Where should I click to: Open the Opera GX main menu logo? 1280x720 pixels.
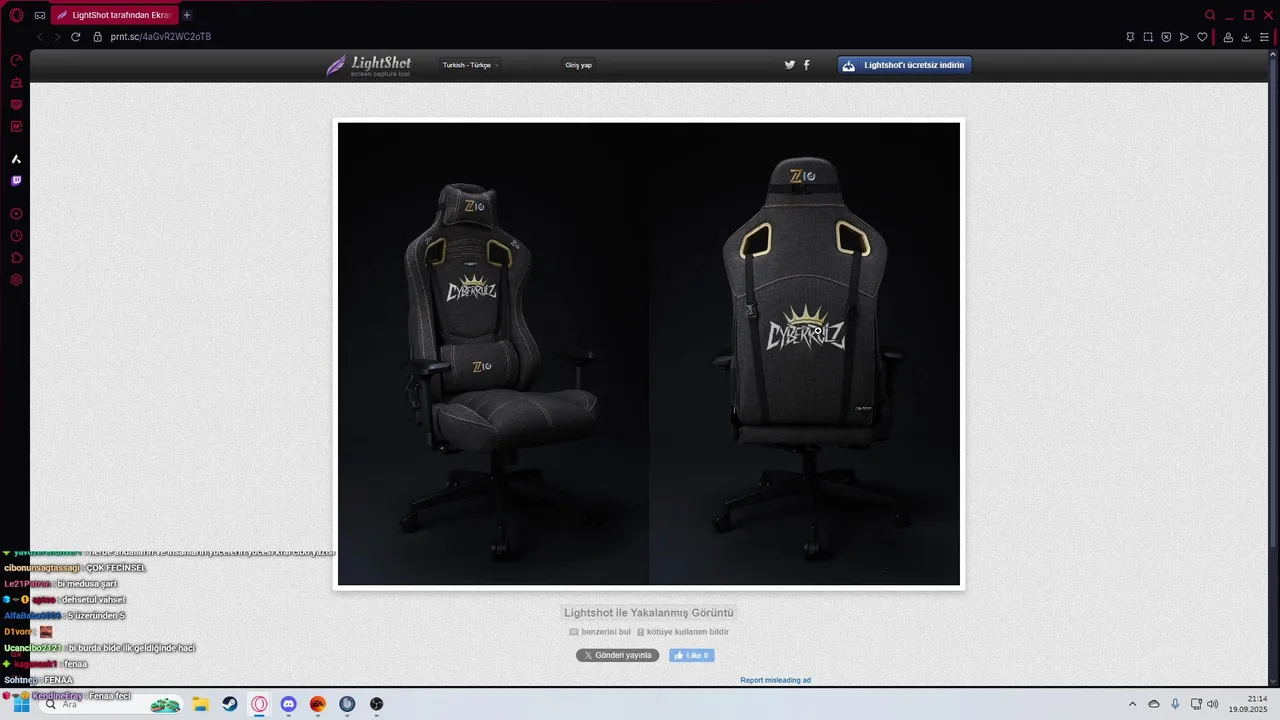coord(16,15)
